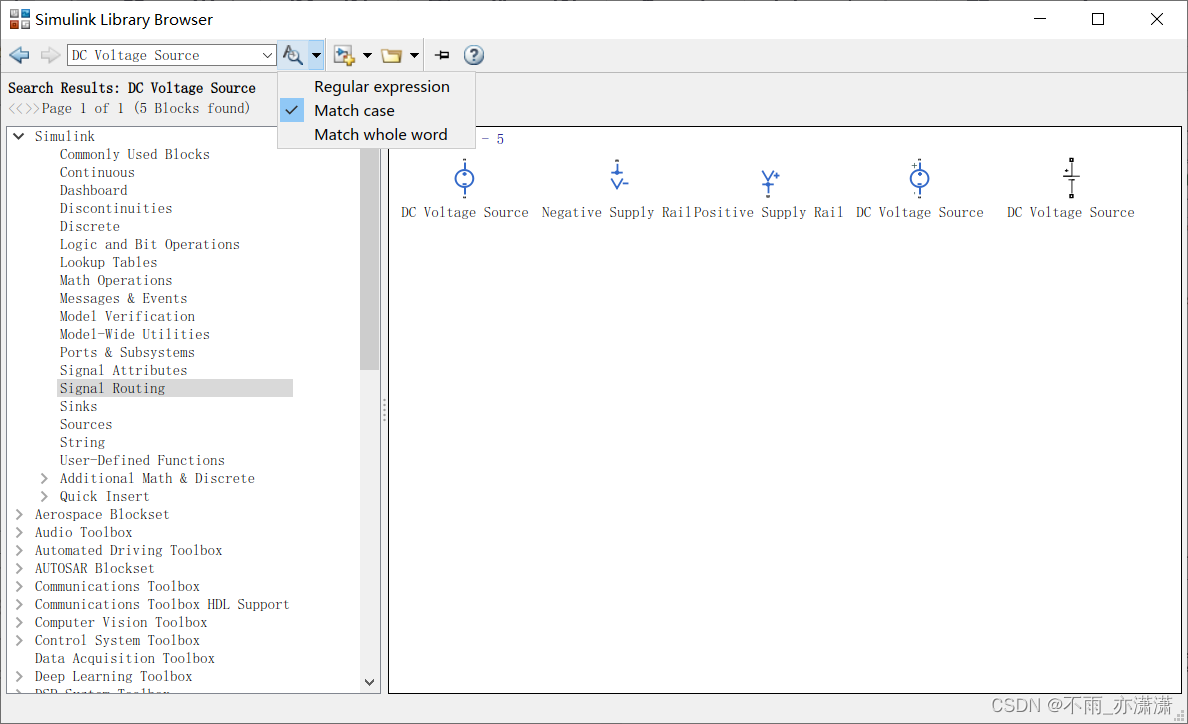Viewport: 1188px width, 724px height.
Task: Select Commonly Used Blocks library
Action: [135, 154]
